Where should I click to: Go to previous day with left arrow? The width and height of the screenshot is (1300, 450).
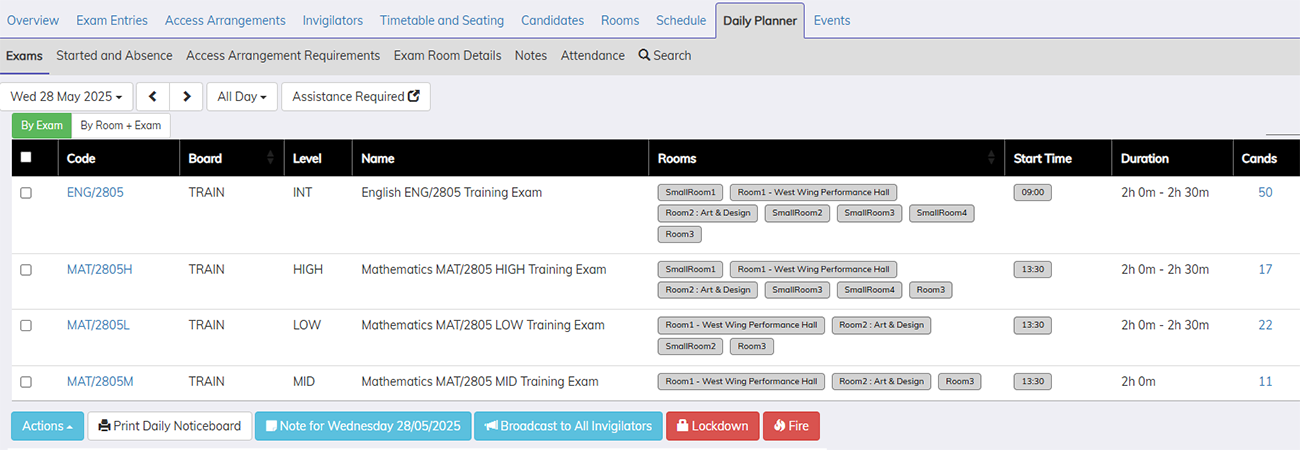[x=152, y=97]
